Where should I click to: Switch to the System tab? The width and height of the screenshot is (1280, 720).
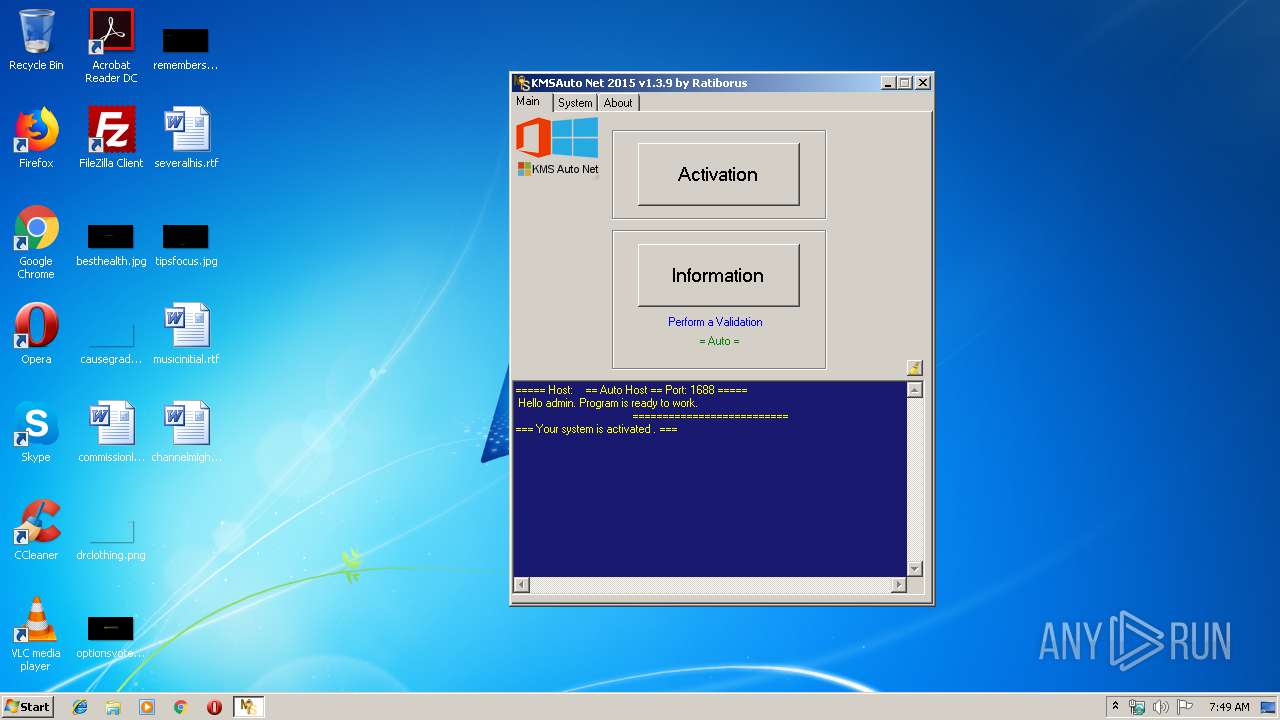pyautogui.click(x=575, y=103)
